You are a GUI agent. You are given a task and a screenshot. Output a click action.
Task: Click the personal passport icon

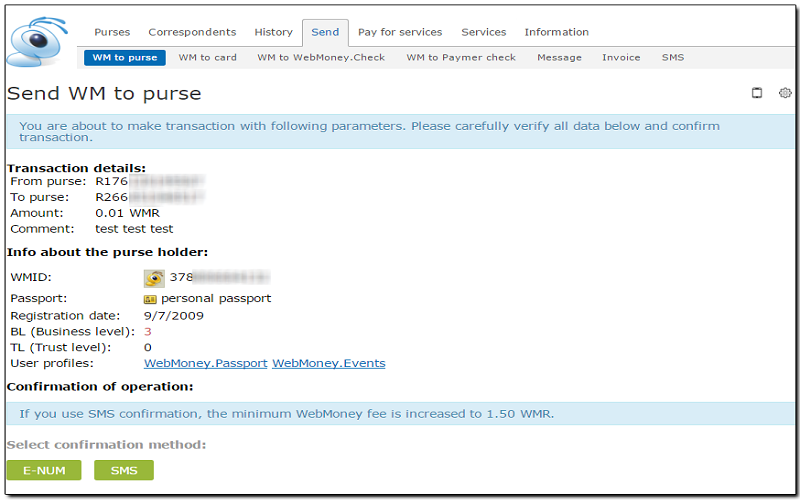[150, 299]
